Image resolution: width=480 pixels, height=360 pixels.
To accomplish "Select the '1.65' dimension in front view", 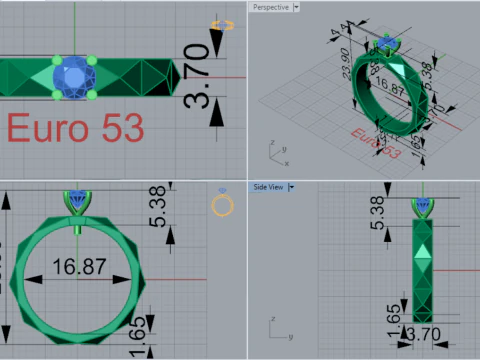I will pyautogui.click(x=137, y=337).
